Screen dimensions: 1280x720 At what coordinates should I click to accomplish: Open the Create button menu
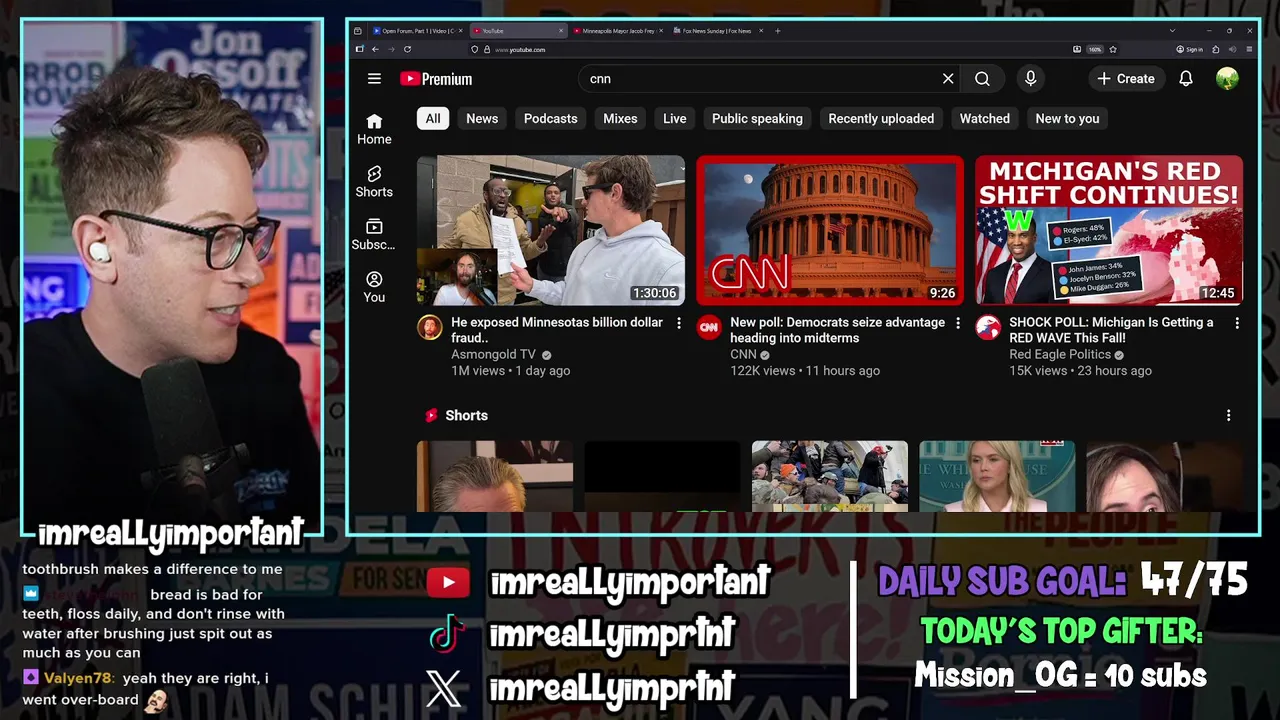tap(1126, 79)
